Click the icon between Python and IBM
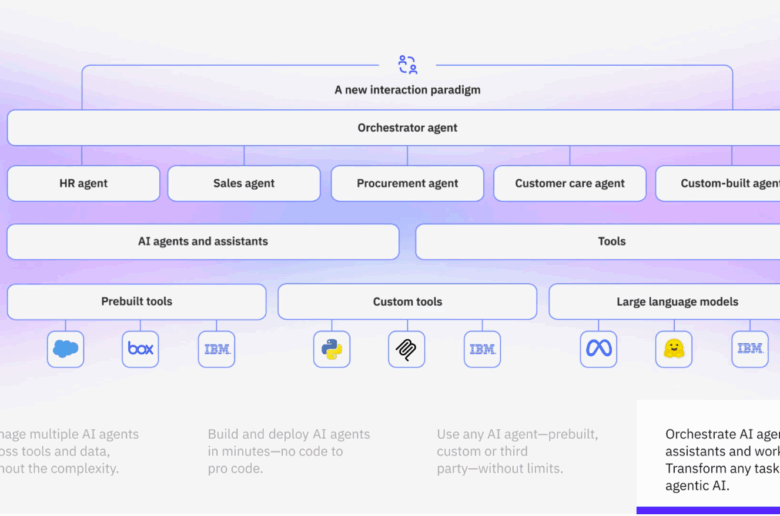This screenshot has width=780, height=516. click(x=407, y=349)
